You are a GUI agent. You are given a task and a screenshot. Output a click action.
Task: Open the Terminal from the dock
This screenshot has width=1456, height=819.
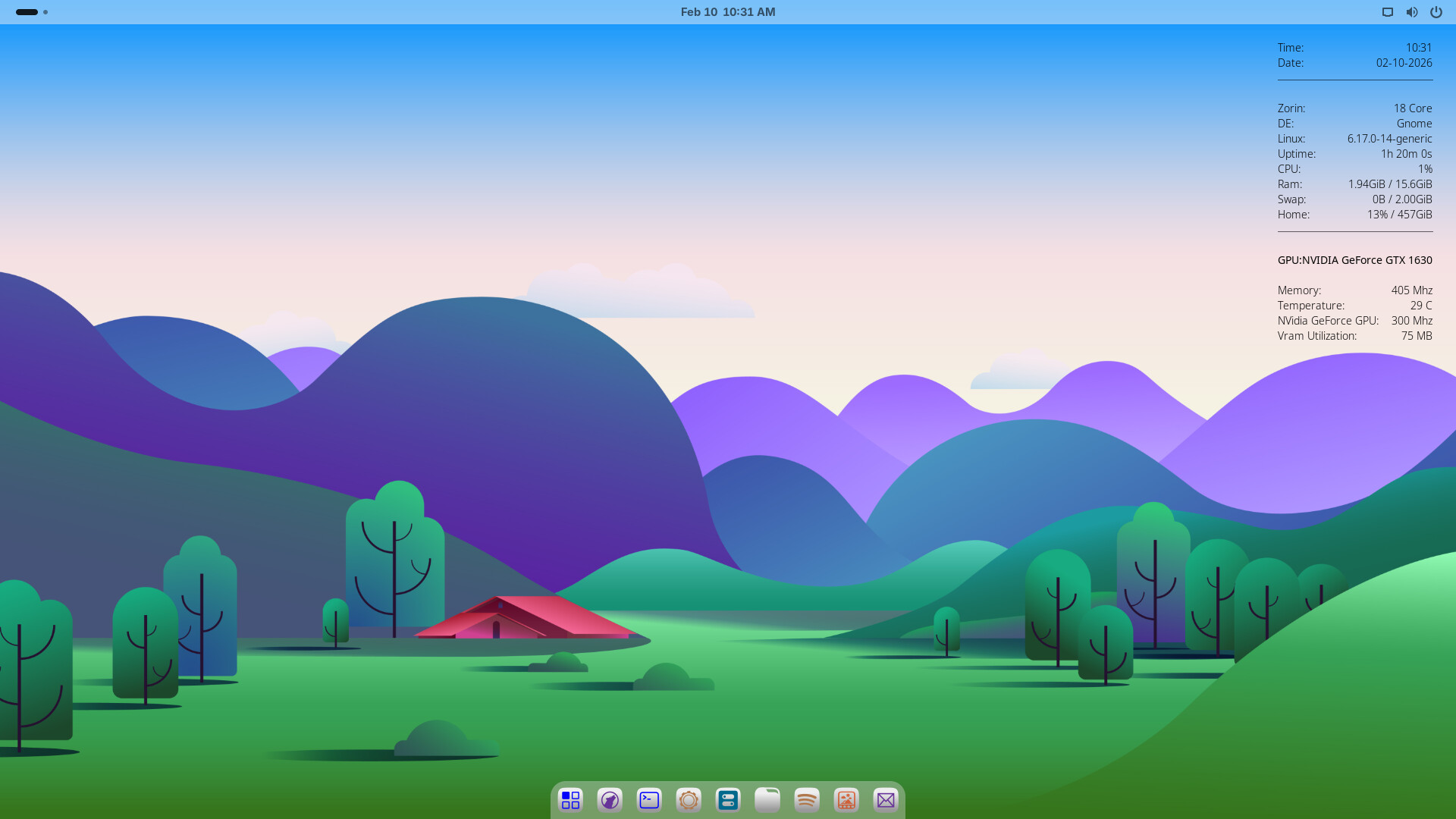[649, 800]
